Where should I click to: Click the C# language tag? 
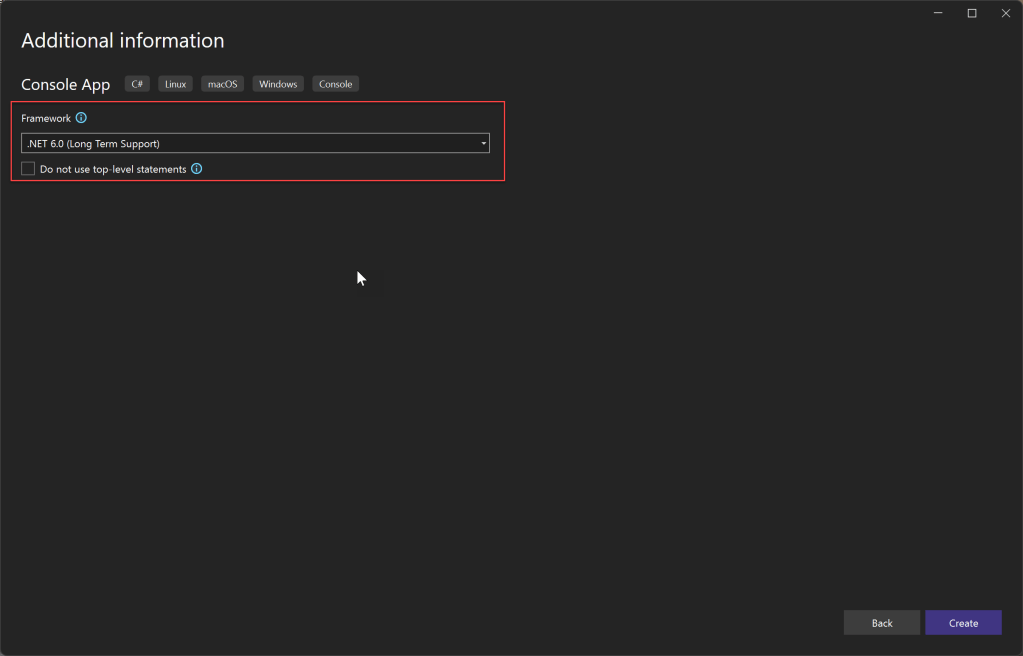137,84
